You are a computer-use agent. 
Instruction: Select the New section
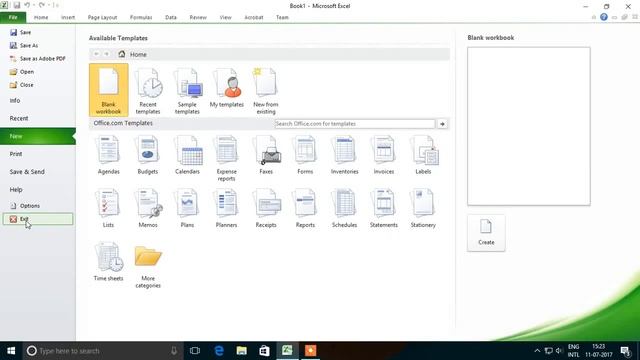[38, 136]
